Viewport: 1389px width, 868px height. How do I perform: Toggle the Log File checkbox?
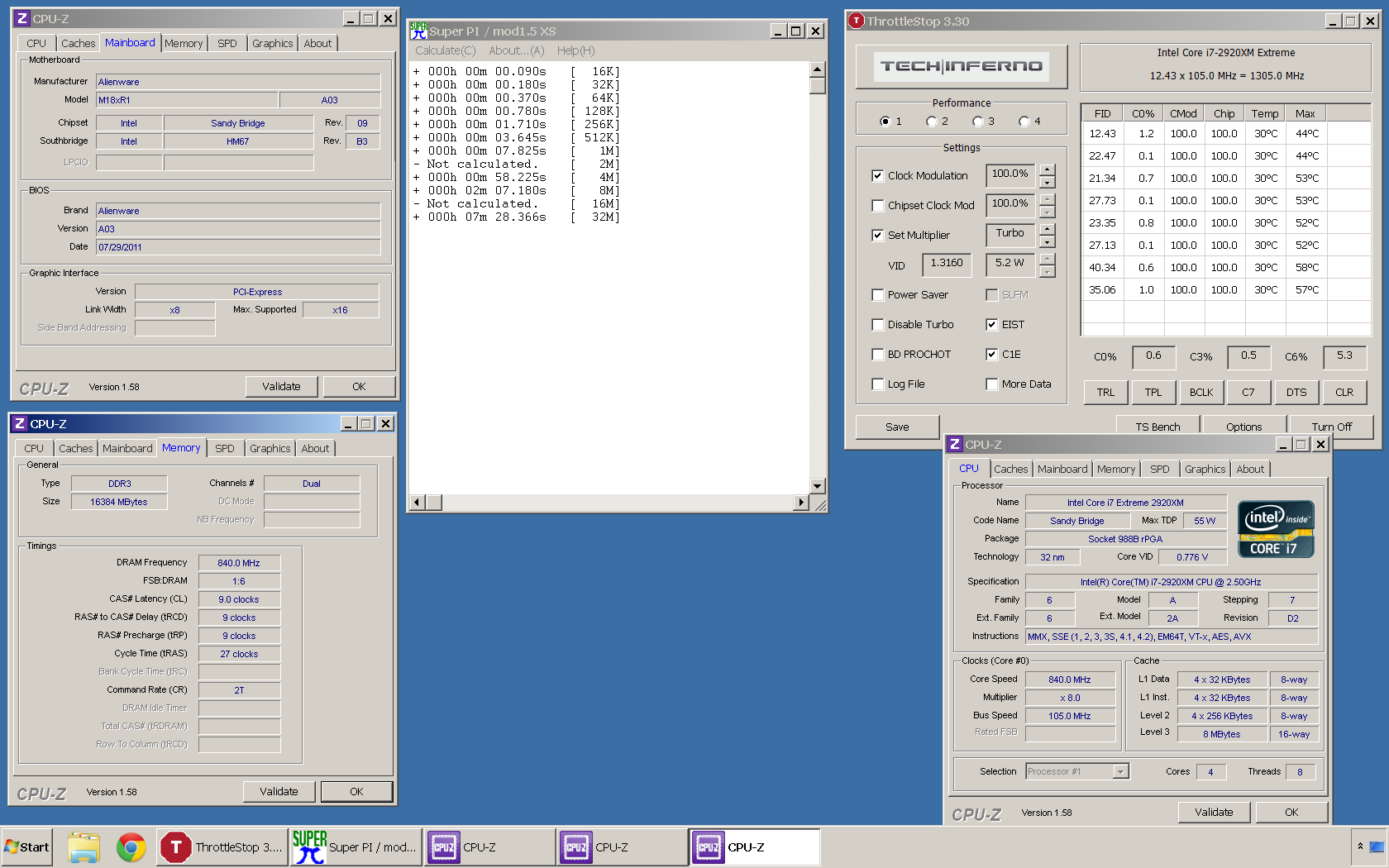pyautogui.click(x=877, y=384)
